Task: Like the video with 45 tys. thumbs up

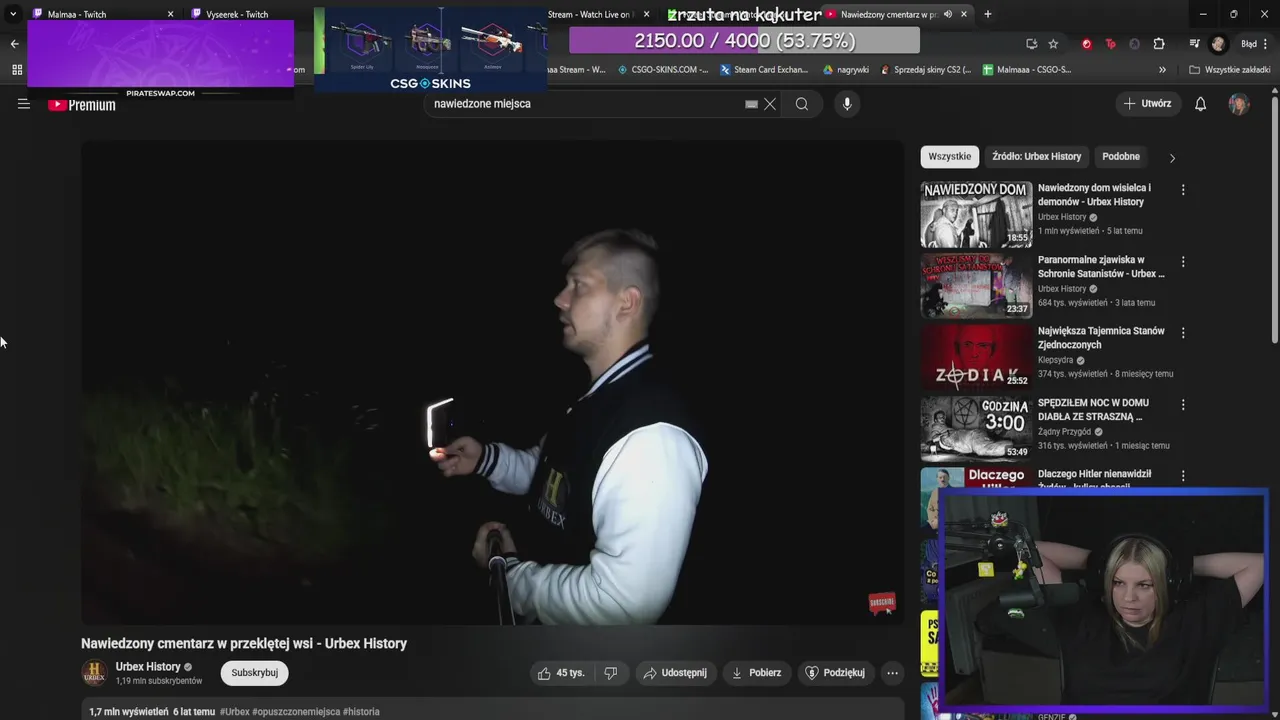Action: pyautogui.click(x=560, y=673)
